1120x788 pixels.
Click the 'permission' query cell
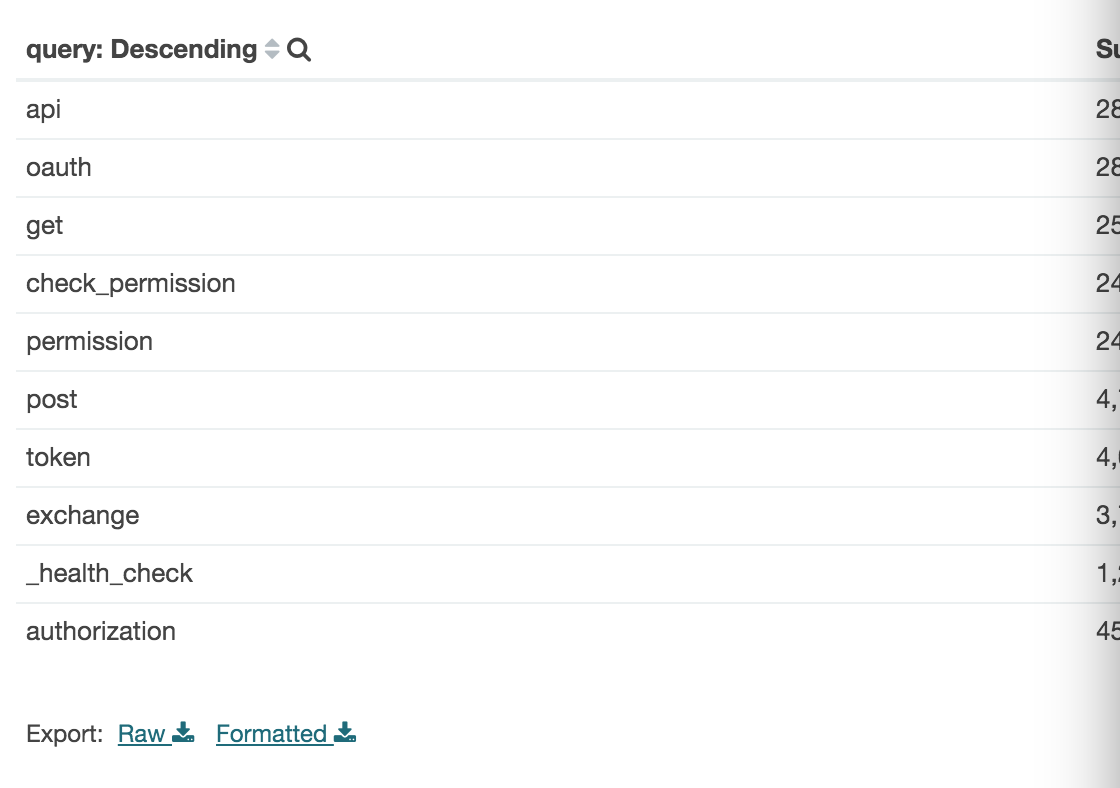pos(90,341)
